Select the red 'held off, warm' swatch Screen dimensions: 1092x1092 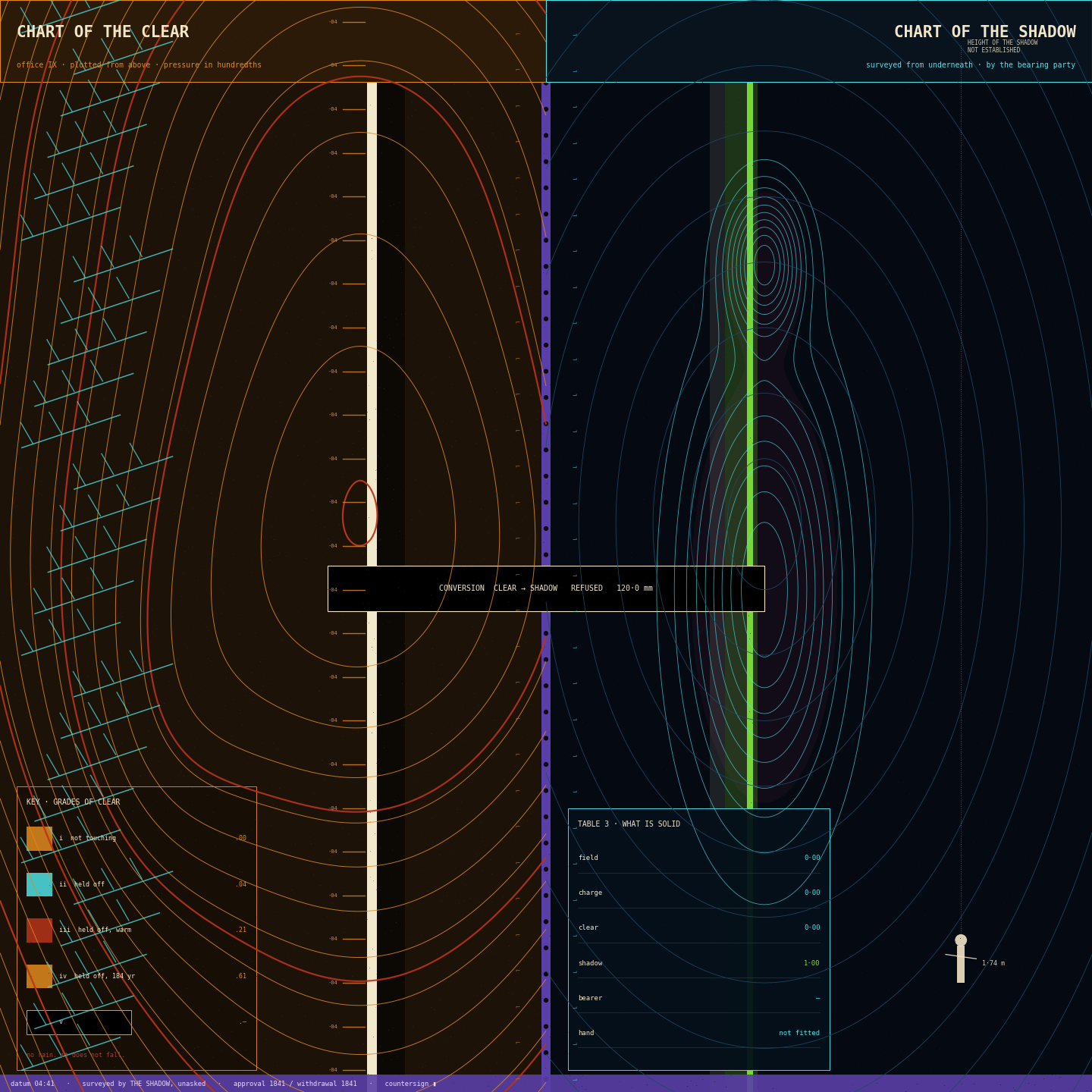coord(39,930)
